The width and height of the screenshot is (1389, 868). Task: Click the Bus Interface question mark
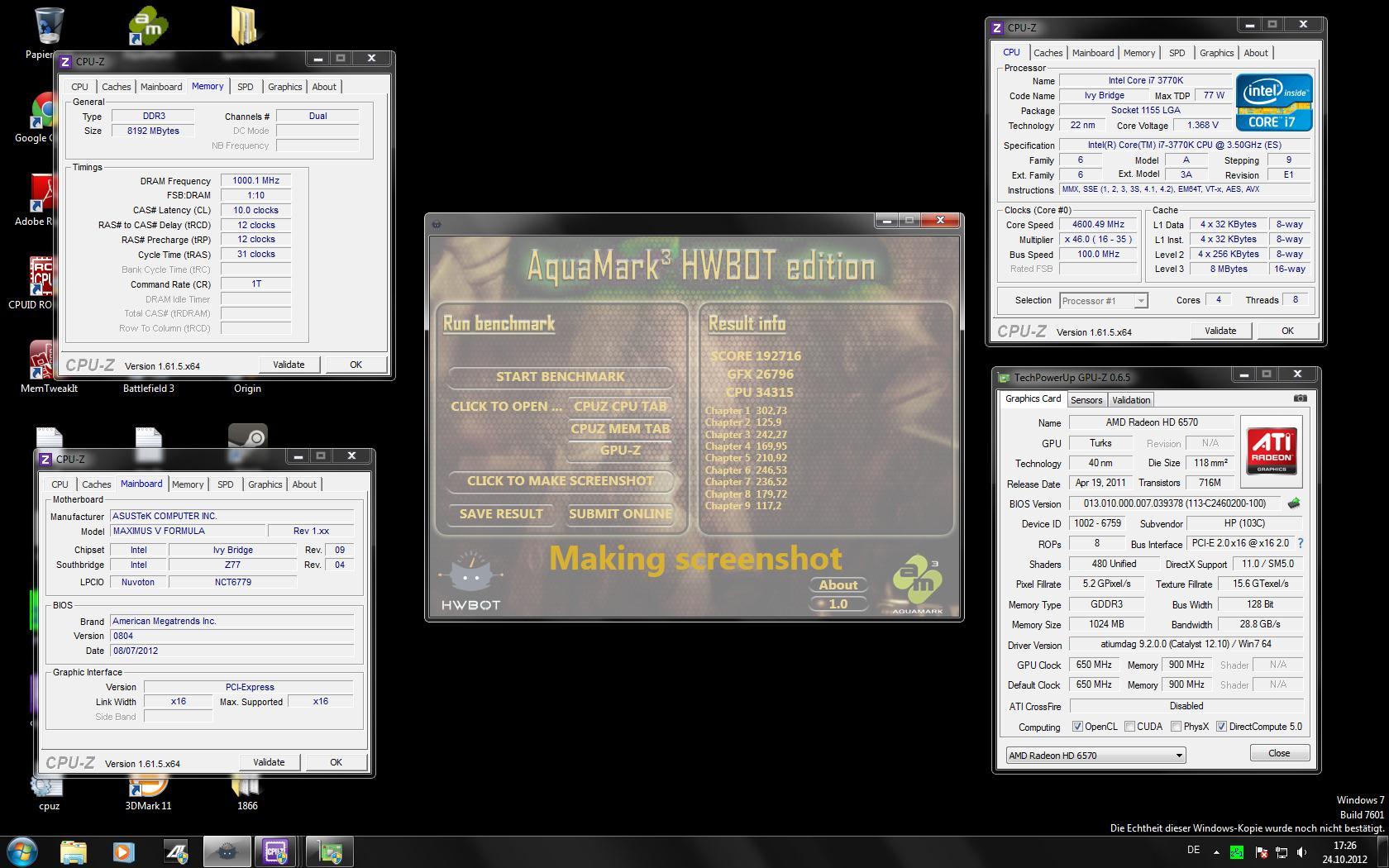[x=1301, y=544]
